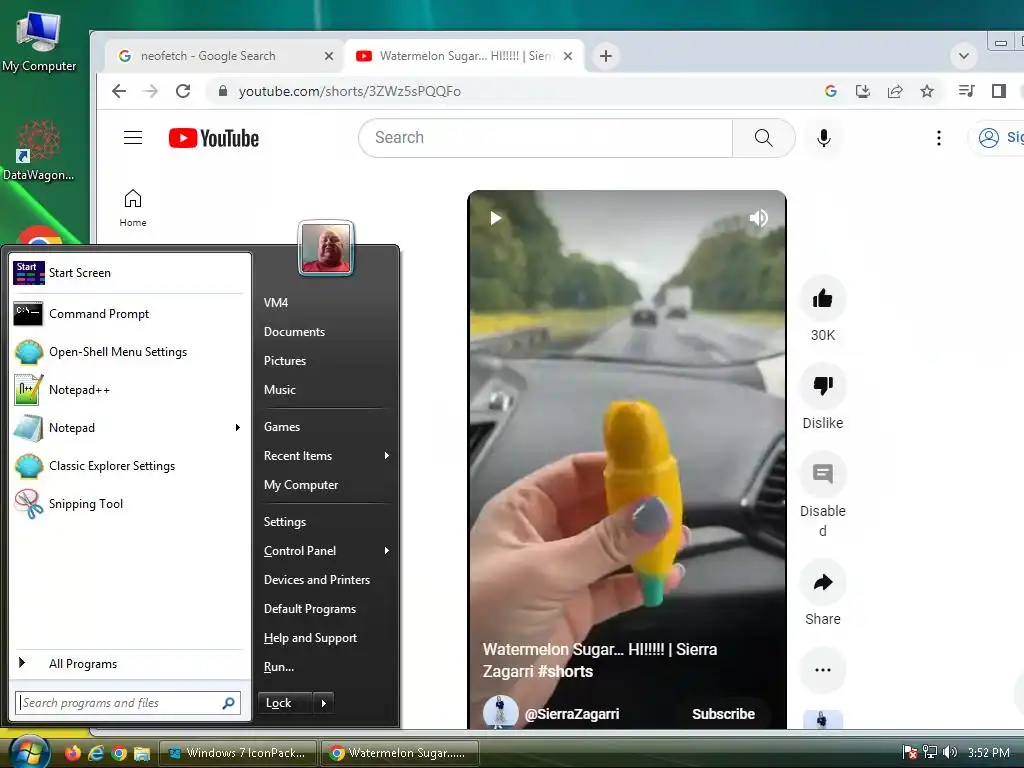Open a new Chrome tab
Image resolution: width=1024 pixels, height=768 pixels.
[x=605, y=56]
